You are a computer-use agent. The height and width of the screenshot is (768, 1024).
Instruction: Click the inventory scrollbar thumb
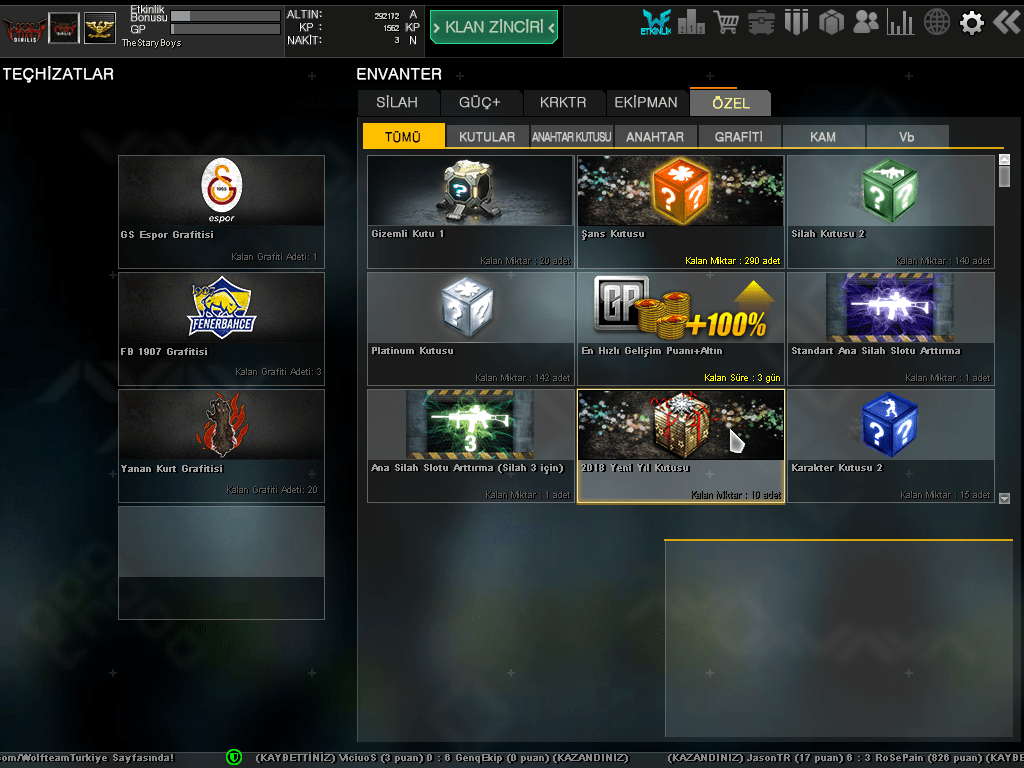tap(1004, 176)
